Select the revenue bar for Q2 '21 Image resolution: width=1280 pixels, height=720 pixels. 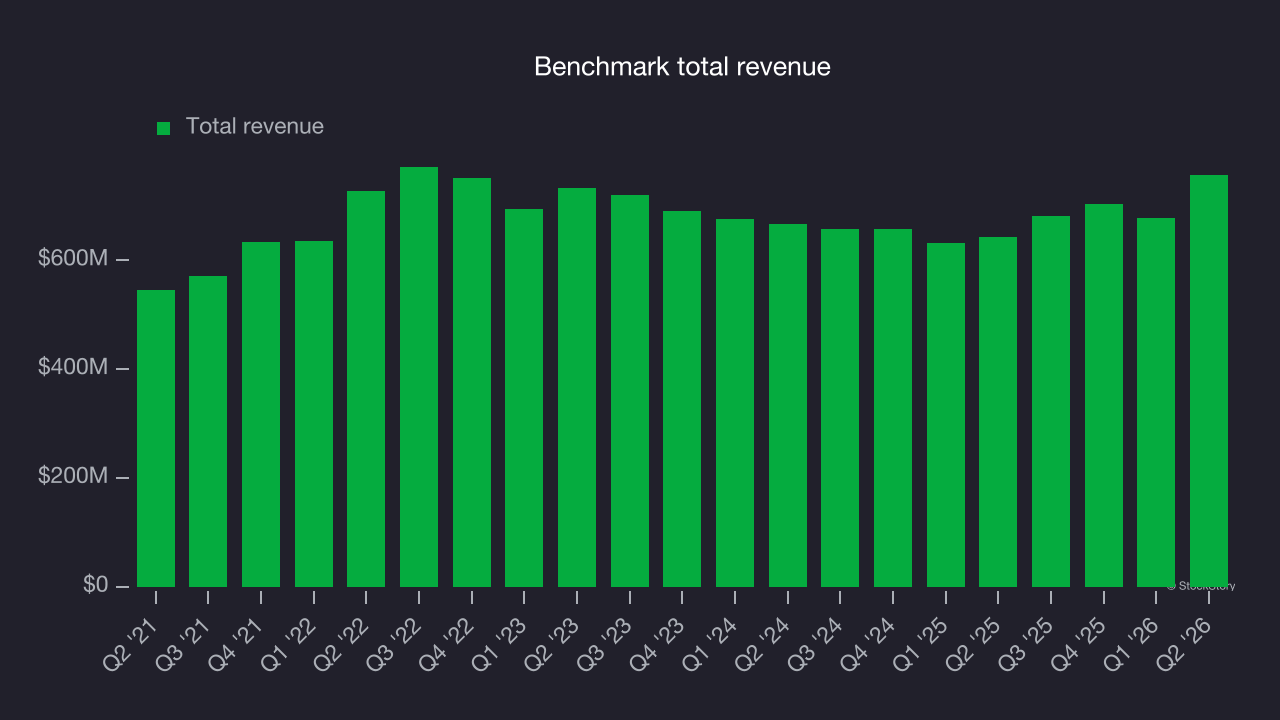coord(156,438)
